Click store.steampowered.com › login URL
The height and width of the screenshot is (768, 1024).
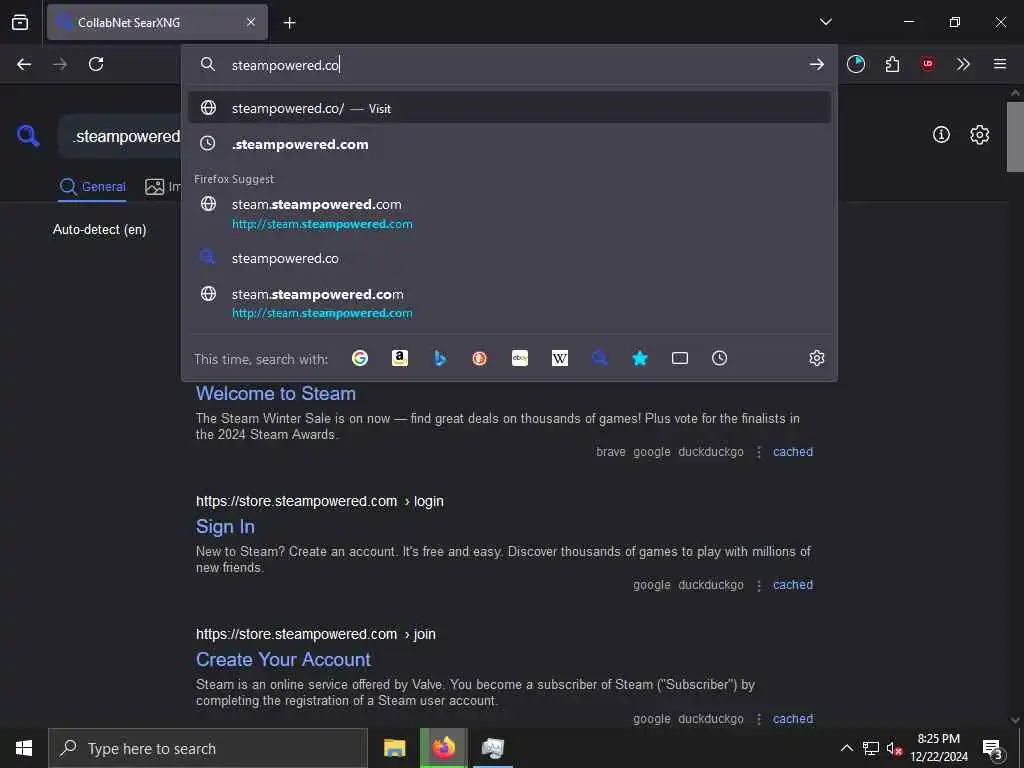[x=319, y=501]
